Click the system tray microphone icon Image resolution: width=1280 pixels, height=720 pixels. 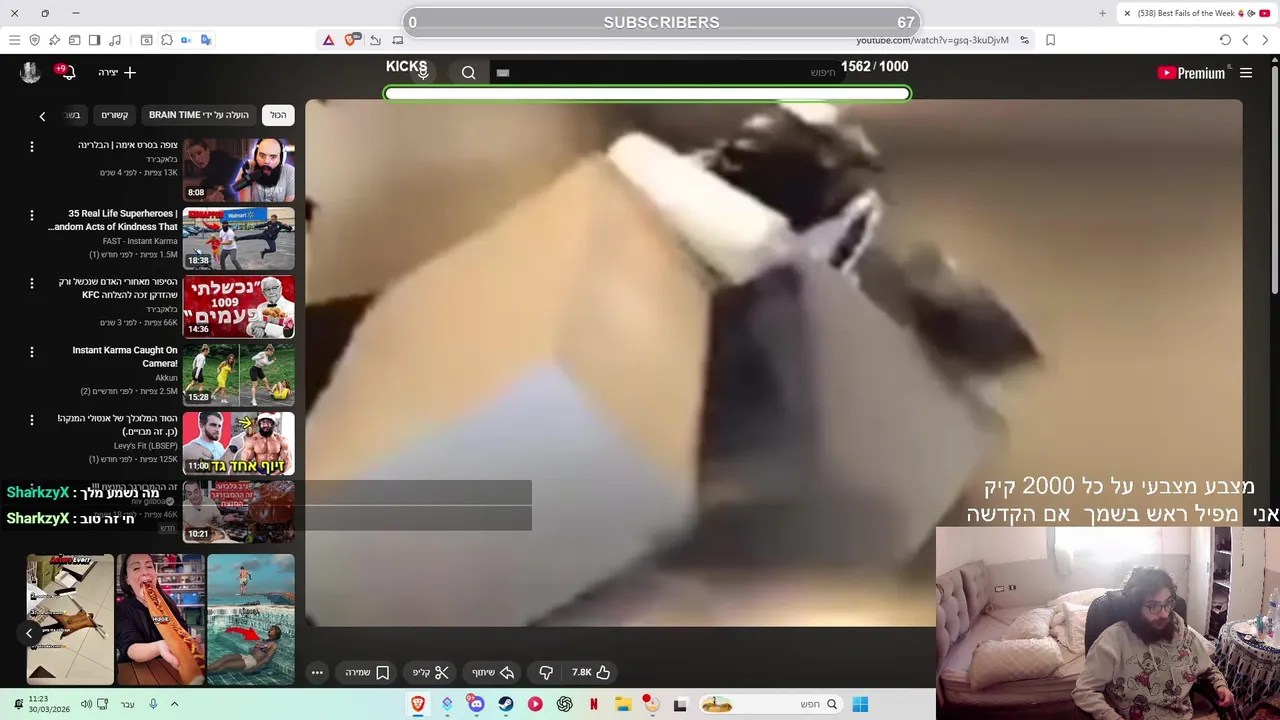tap(153, 704)
